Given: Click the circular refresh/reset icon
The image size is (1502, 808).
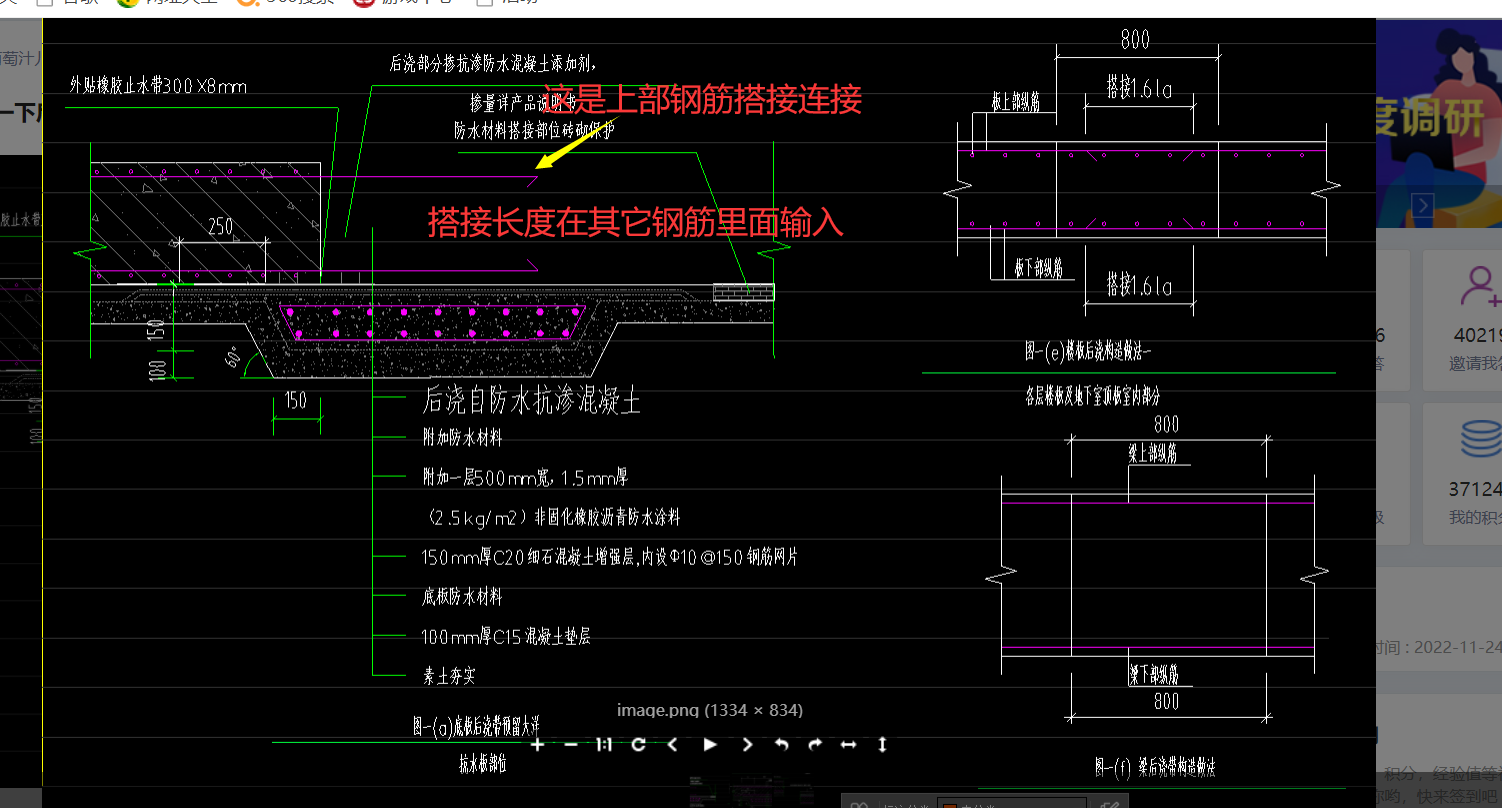Looking at the screenshot, I should 639,744.
